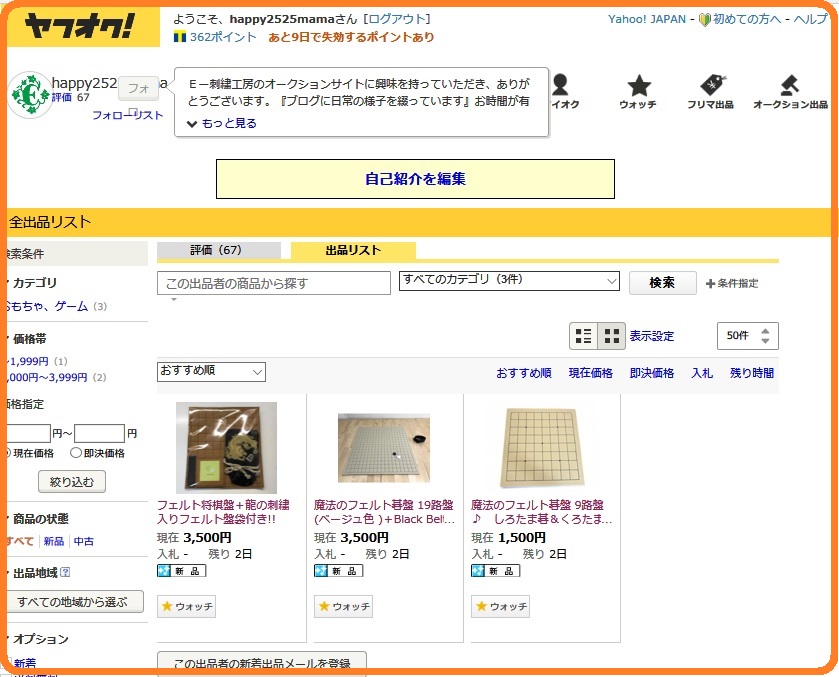Click the beginner mark icon by 初めての方へ
The width and height of the screenshot is (839, 677).
click(705, 20)
